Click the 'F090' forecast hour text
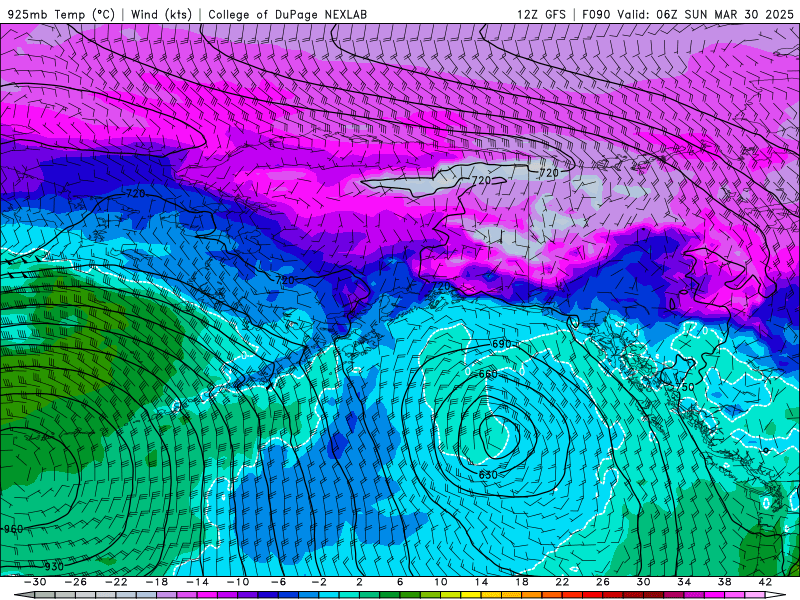The width and height of the screenshot is (800, 600). (596, 14)
